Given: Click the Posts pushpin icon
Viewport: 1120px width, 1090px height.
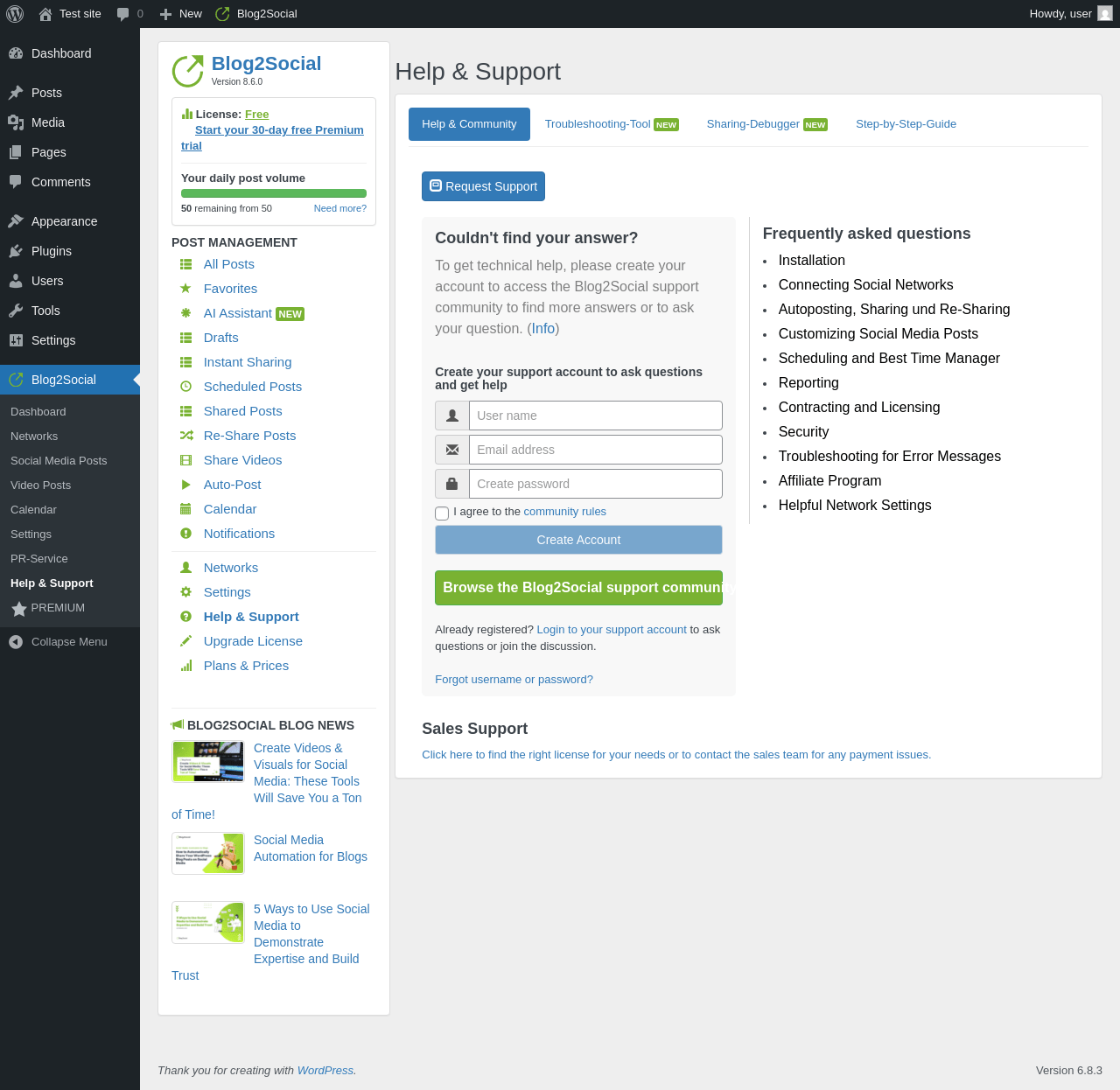Looking at the screenshot, I should pyautogui.click(x=16, y=93).
